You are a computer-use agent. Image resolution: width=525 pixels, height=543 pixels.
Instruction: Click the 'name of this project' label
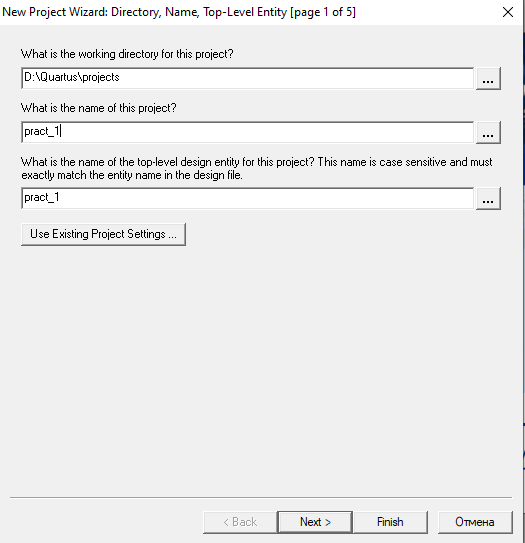(99, 108)
